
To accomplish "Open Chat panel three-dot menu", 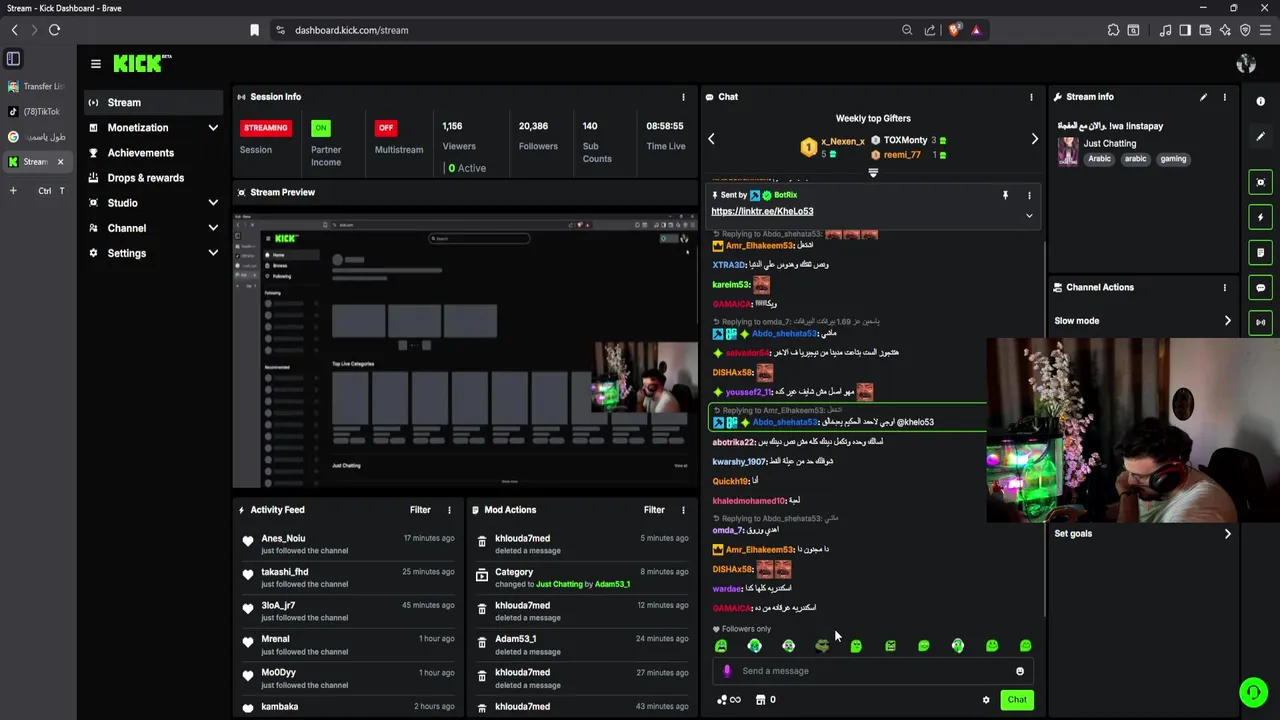I will [1031, 97].
